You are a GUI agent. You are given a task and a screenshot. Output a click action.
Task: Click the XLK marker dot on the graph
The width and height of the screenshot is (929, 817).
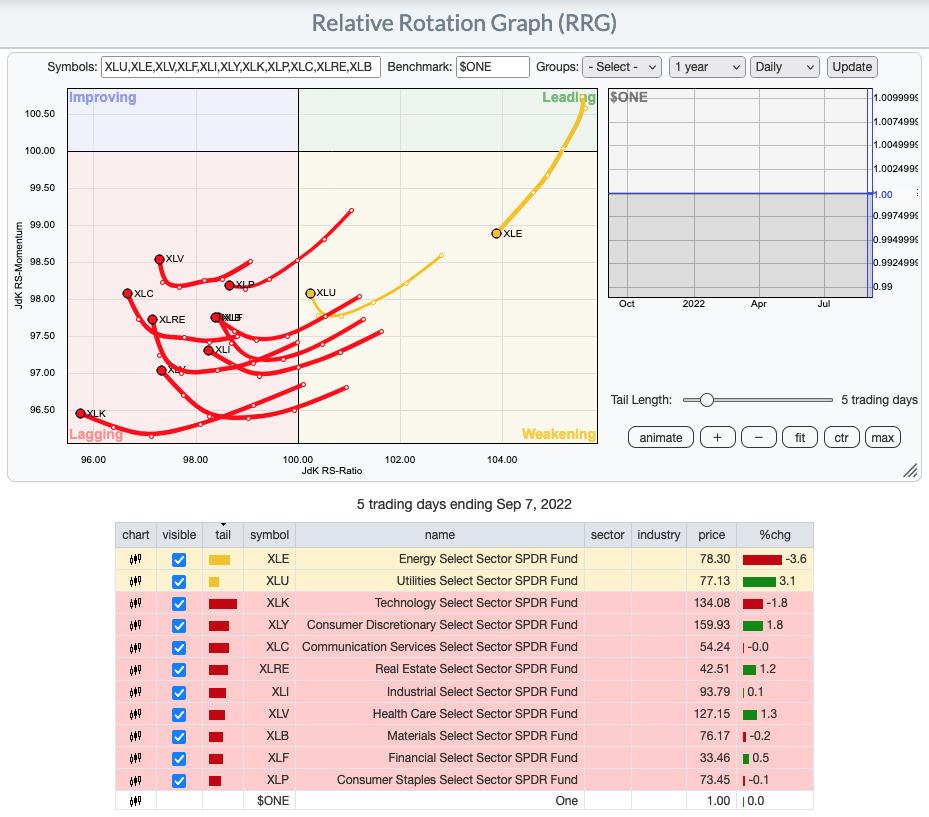[x=81, y=413]
